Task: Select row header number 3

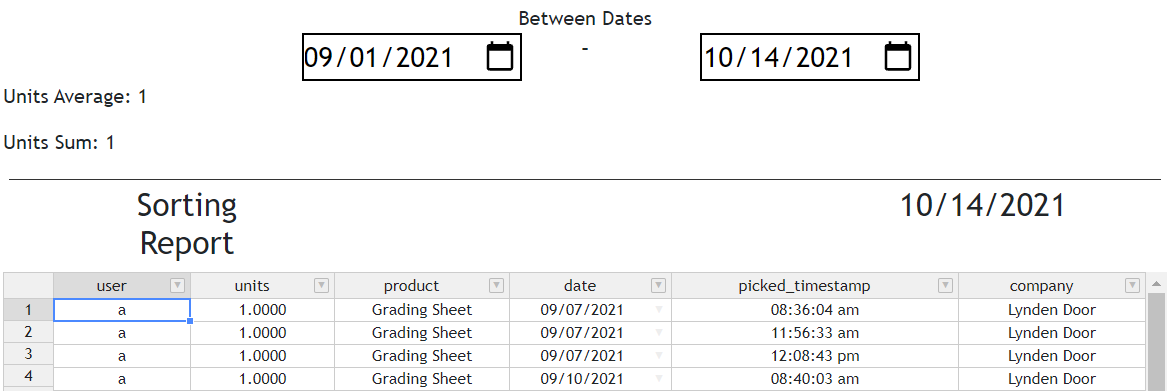Action: [x=28, y=356]
